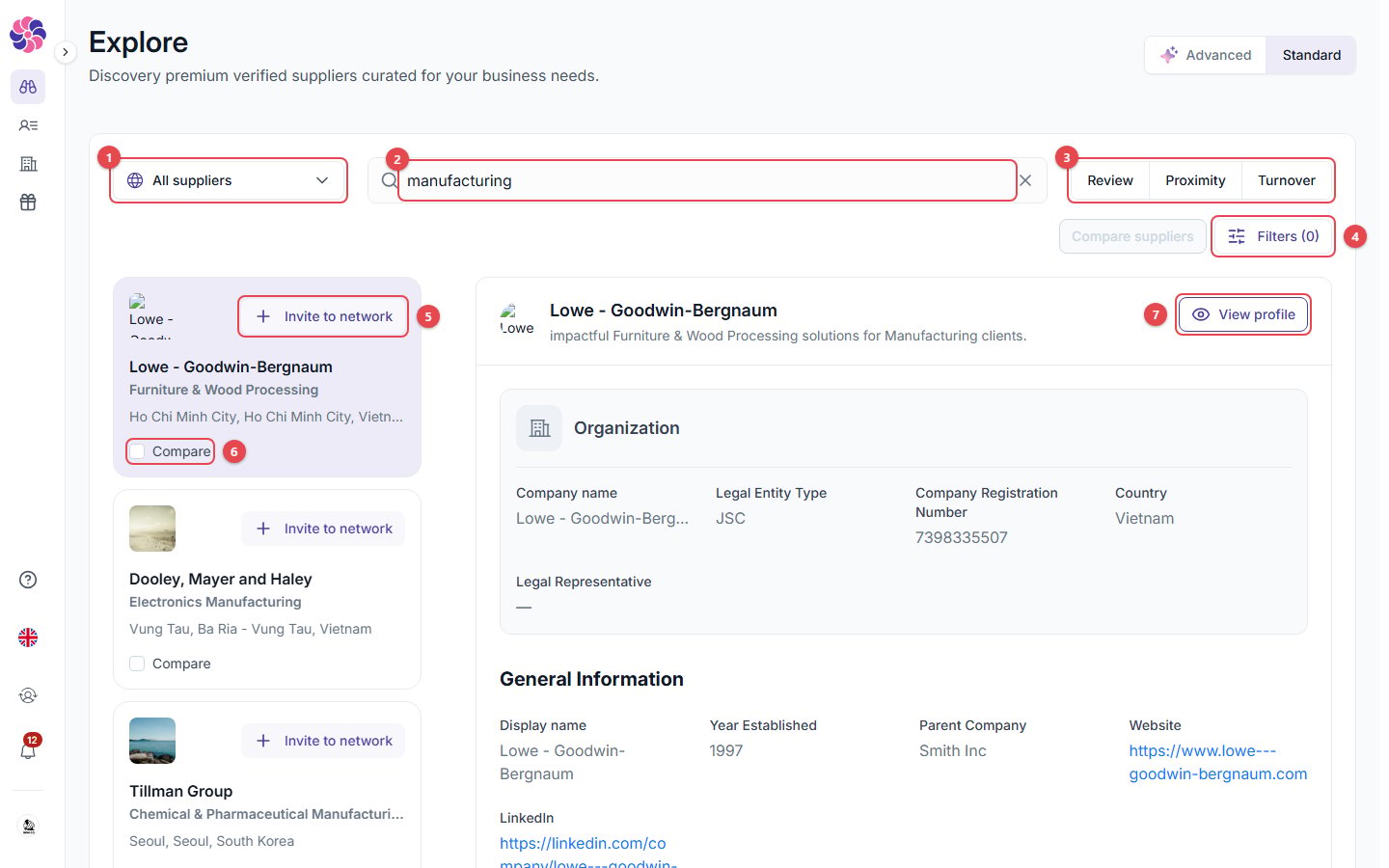Select the Dooley, Mayer and Haley card title
The height and width of the screenshot is (868, 1389).
pos(221,579)
